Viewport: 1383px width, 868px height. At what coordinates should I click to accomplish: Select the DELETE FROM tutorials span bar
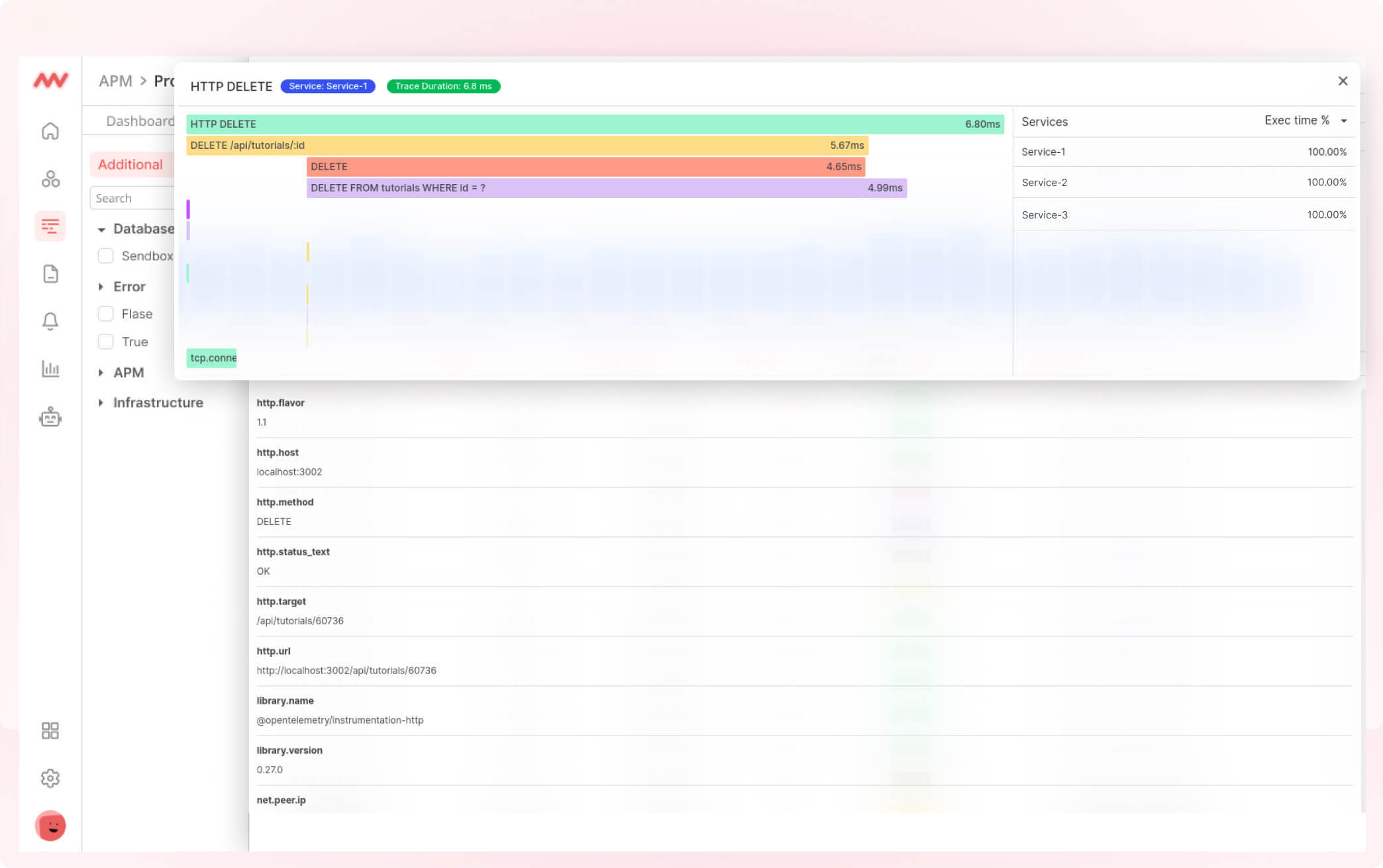(x=605, y=188)
